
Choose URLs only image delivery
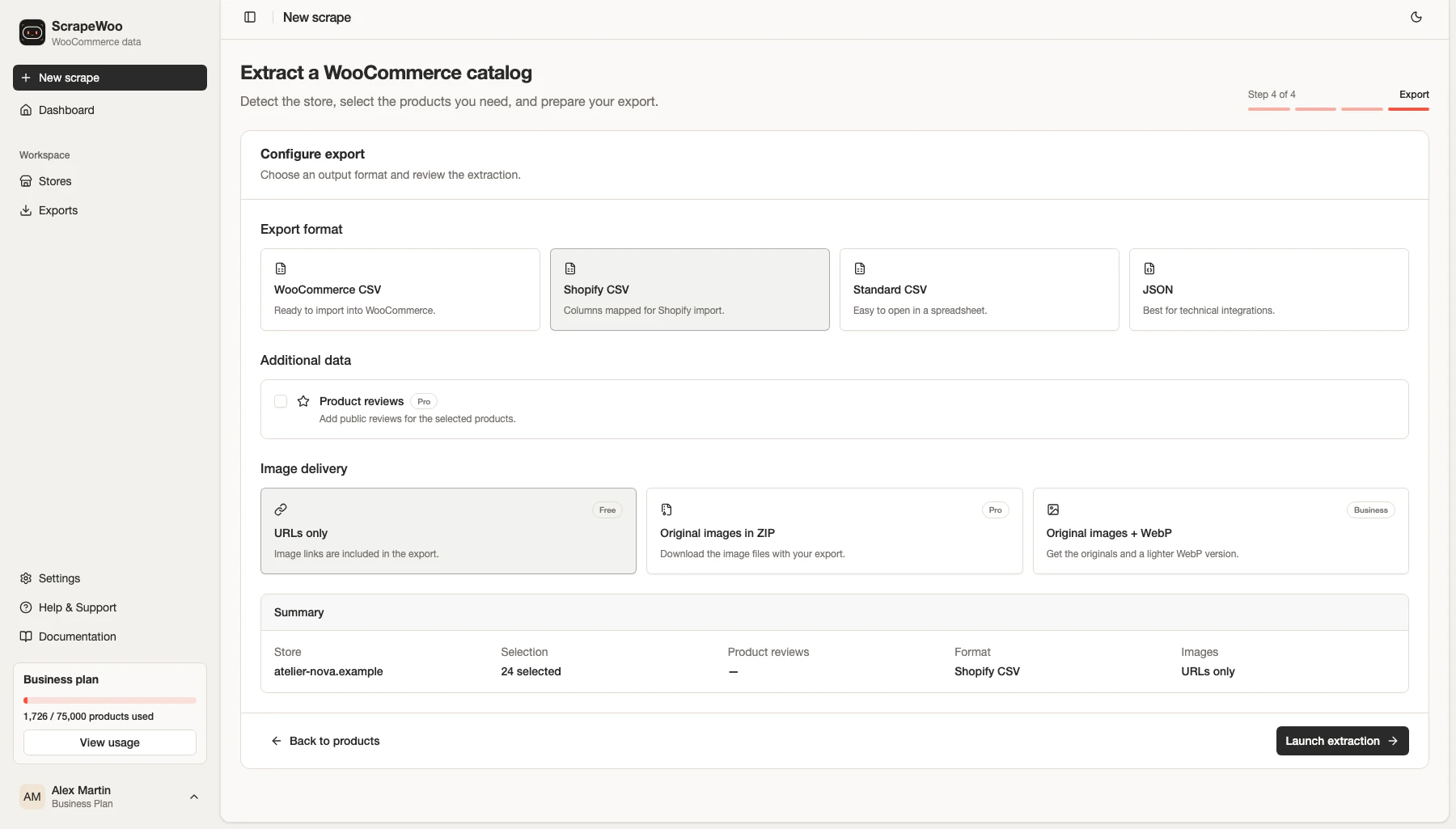click(448, 531)
